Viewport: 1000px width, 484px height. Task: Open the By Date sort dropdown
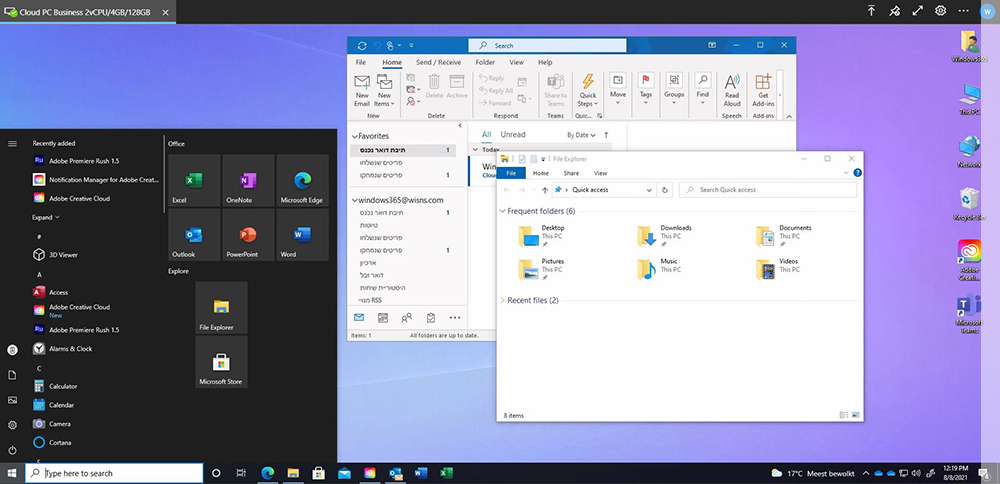tap(581, 135)
